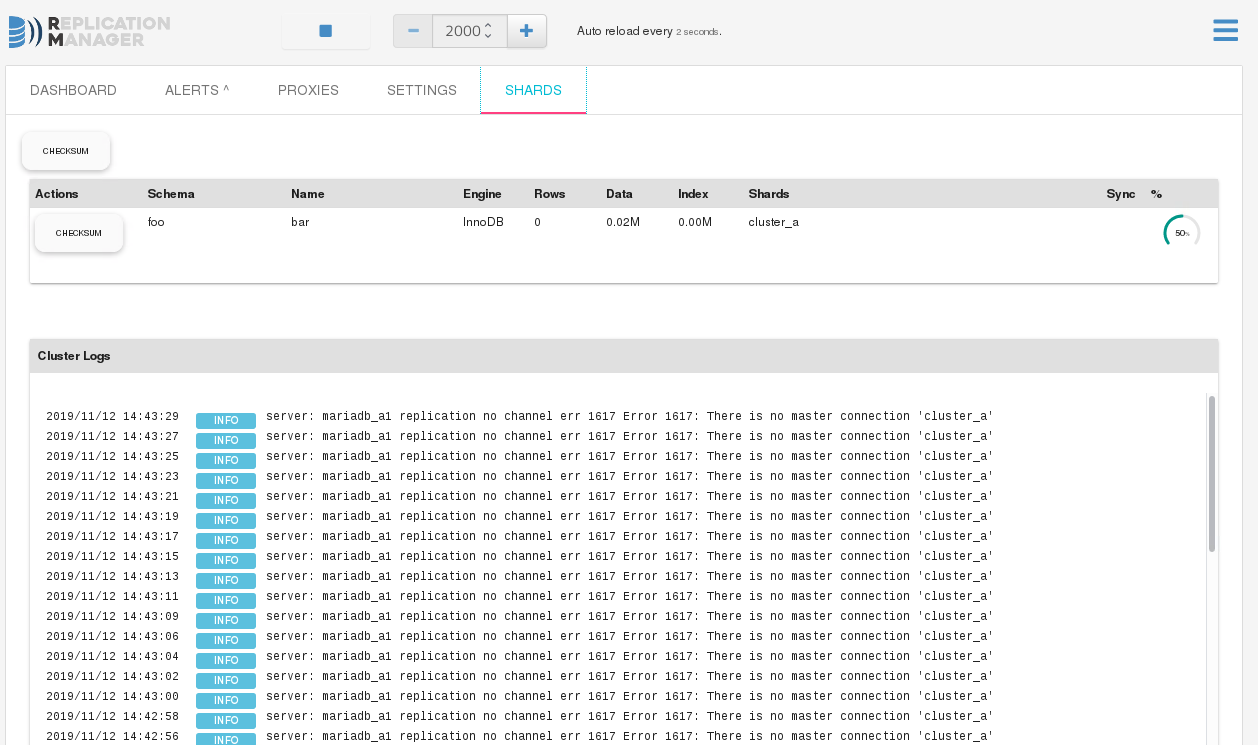Click the Schema column header
The image size is (1258, 745).
pos(171,194)
